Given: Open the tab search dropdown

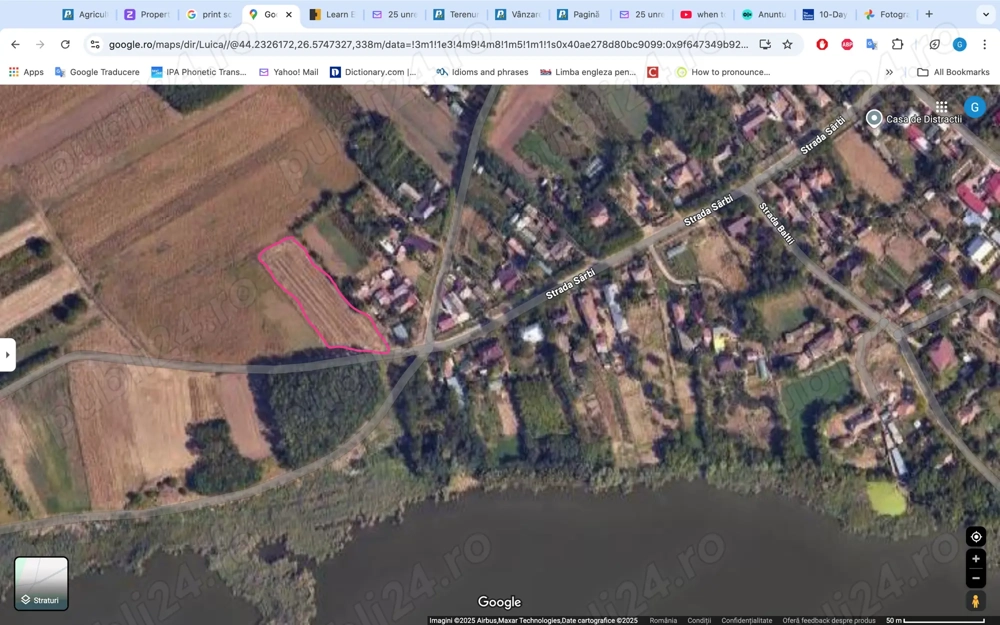Looking at the screenshot, I should pos(984,15).
